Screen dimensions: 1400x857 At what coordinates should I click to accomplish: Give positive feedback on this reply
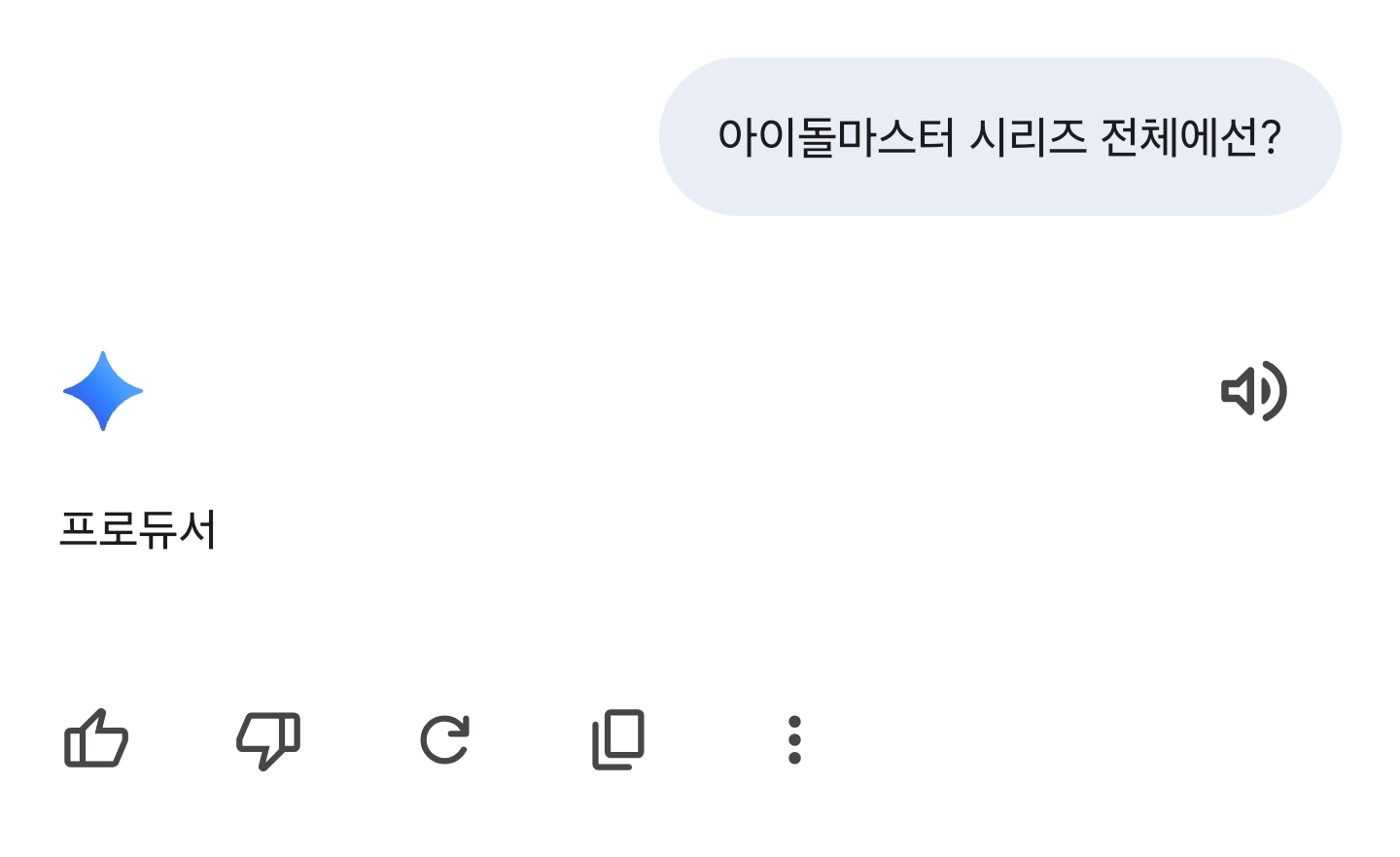click(96, 739)
